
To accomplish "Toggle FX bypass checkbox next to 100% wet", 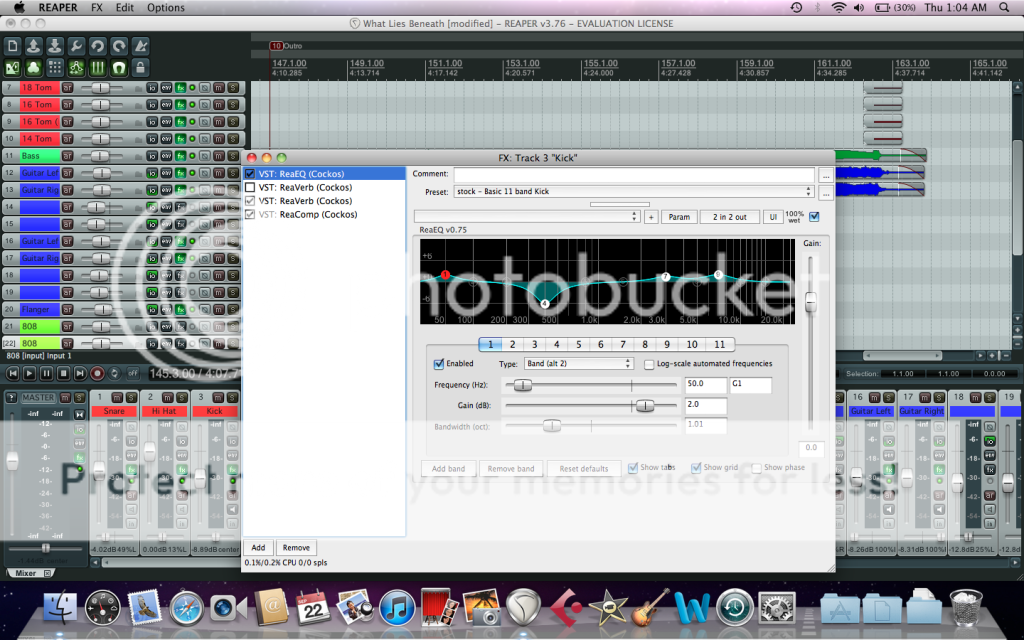I will 814,217.
